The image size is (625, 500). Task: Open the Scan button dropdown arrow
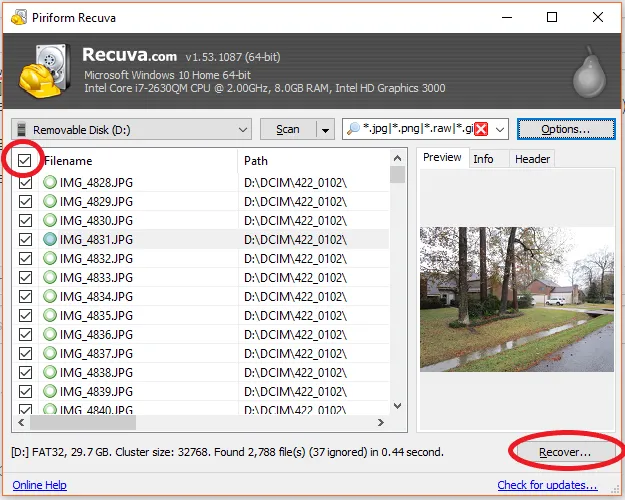pyautogui.click(x=325, y=130)
